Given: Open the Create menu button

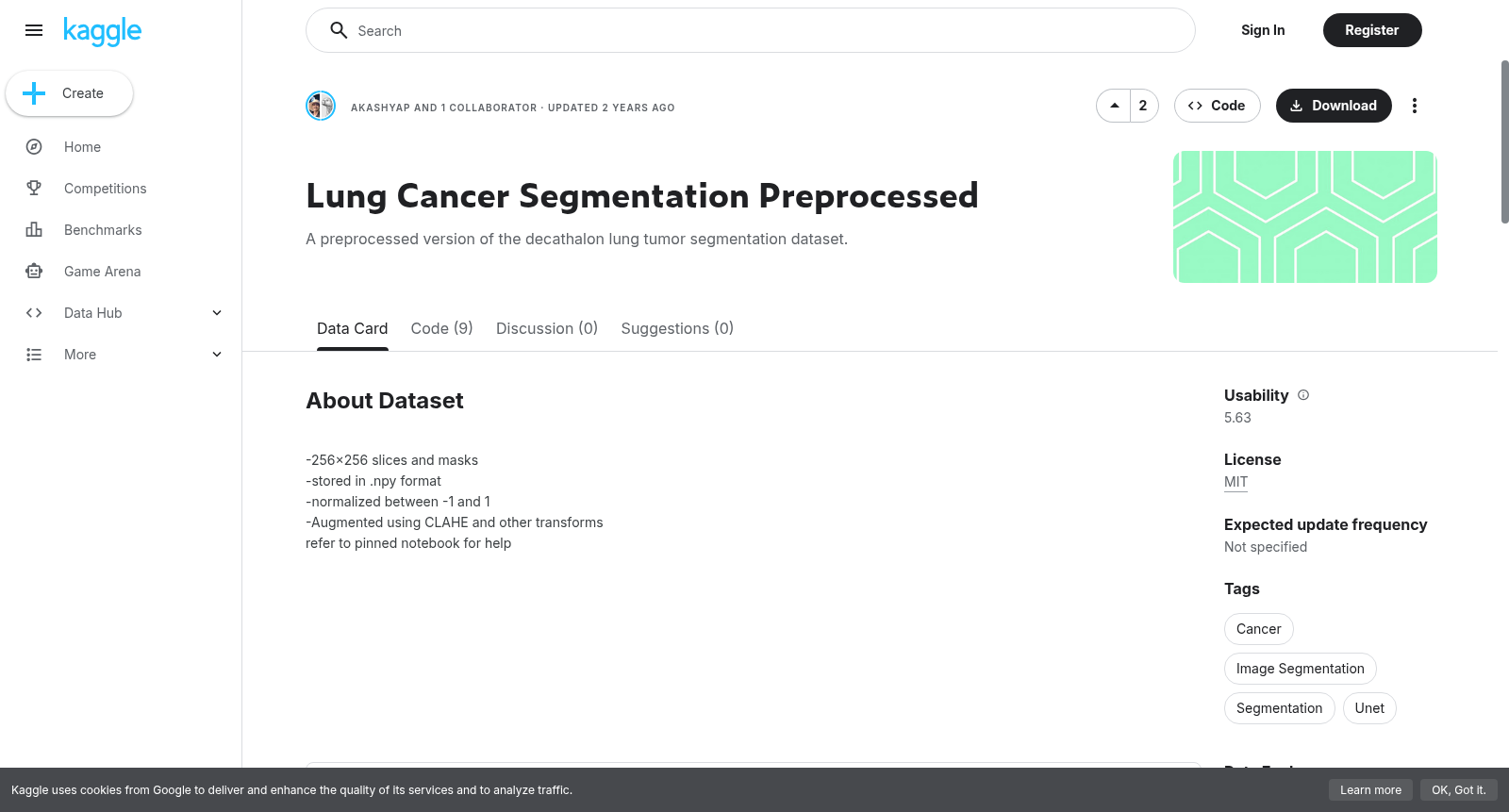Looking at the screenshot, I should point(70,93).
